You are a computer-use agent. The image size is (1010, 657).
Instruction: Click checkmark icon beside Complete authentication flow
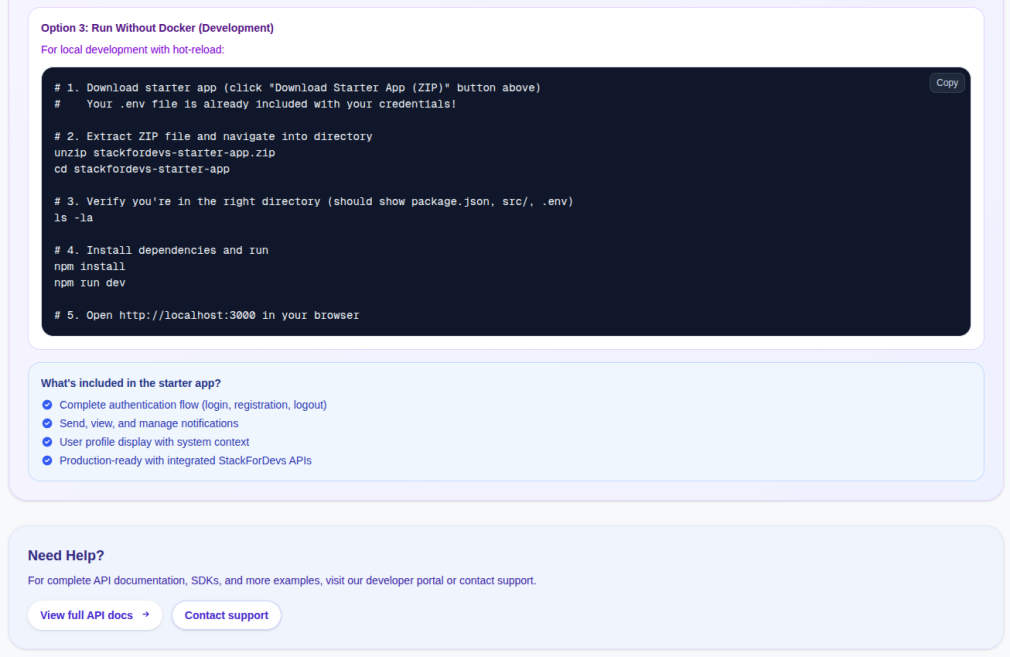[x=47, y=405]
